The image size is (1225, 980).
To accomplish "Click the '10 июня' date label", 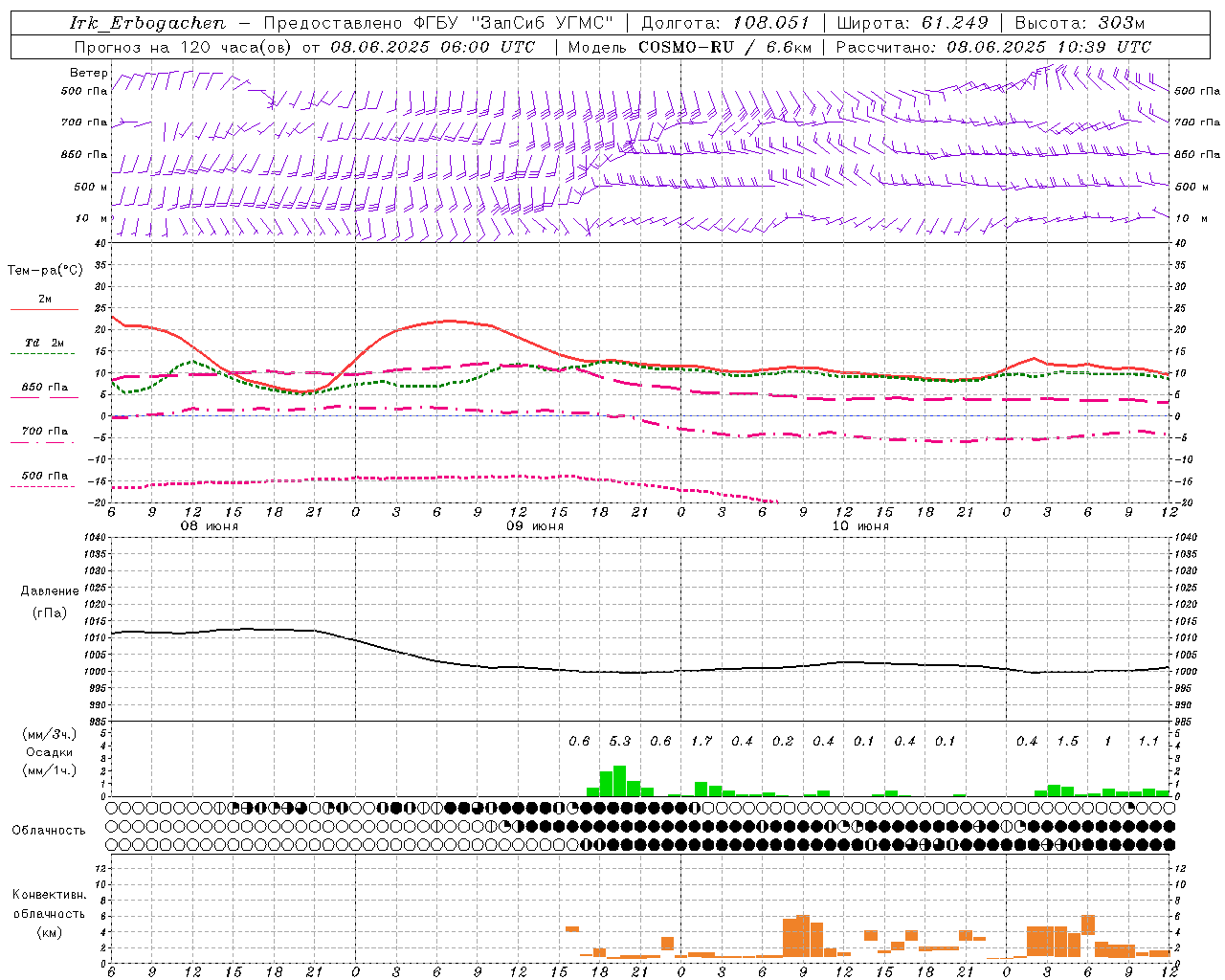I will coord(860,526).
